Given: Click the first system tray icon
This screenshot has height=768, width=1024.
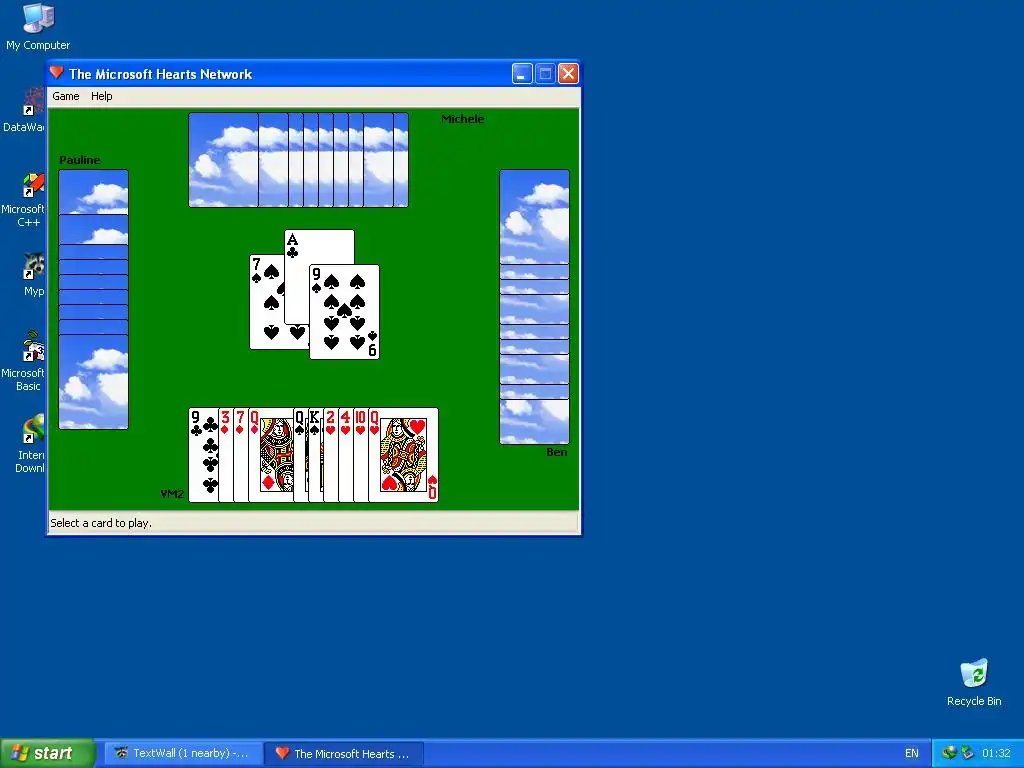Looking at the screenshot, I should [x=950, y=754].
